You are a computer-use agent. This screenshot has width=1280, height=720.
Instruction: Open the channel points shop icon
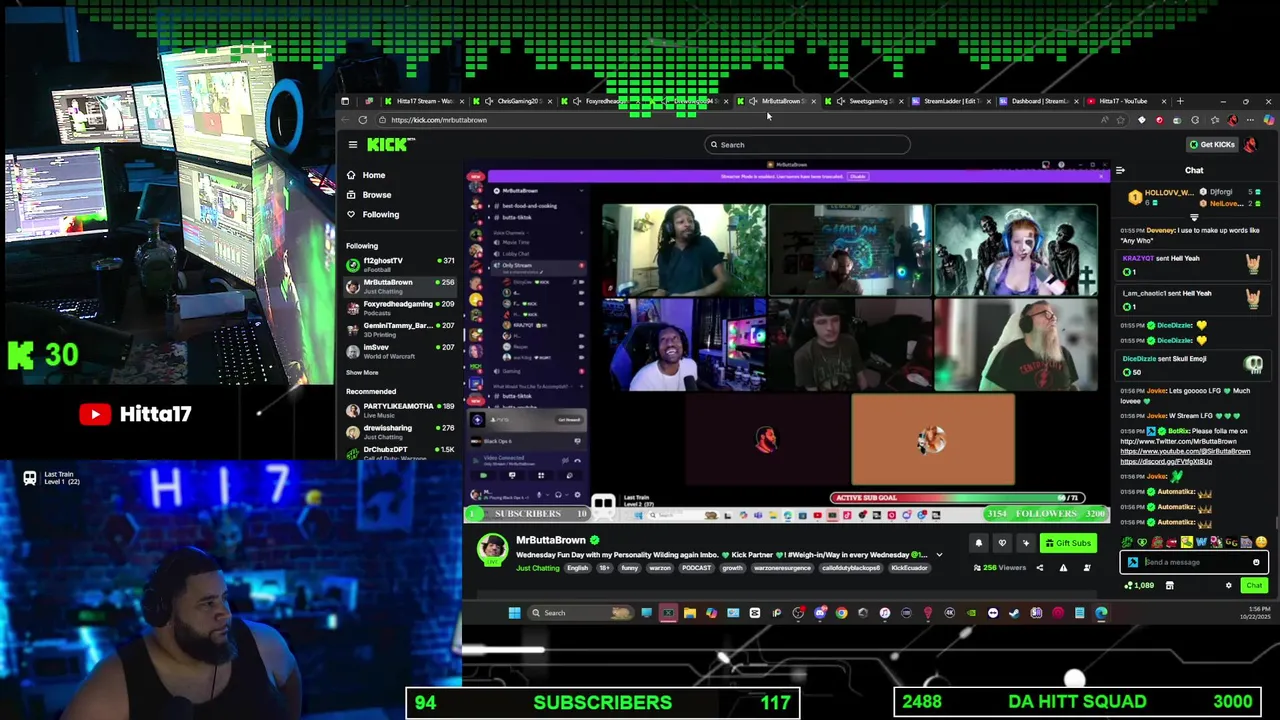(1169, 586)
